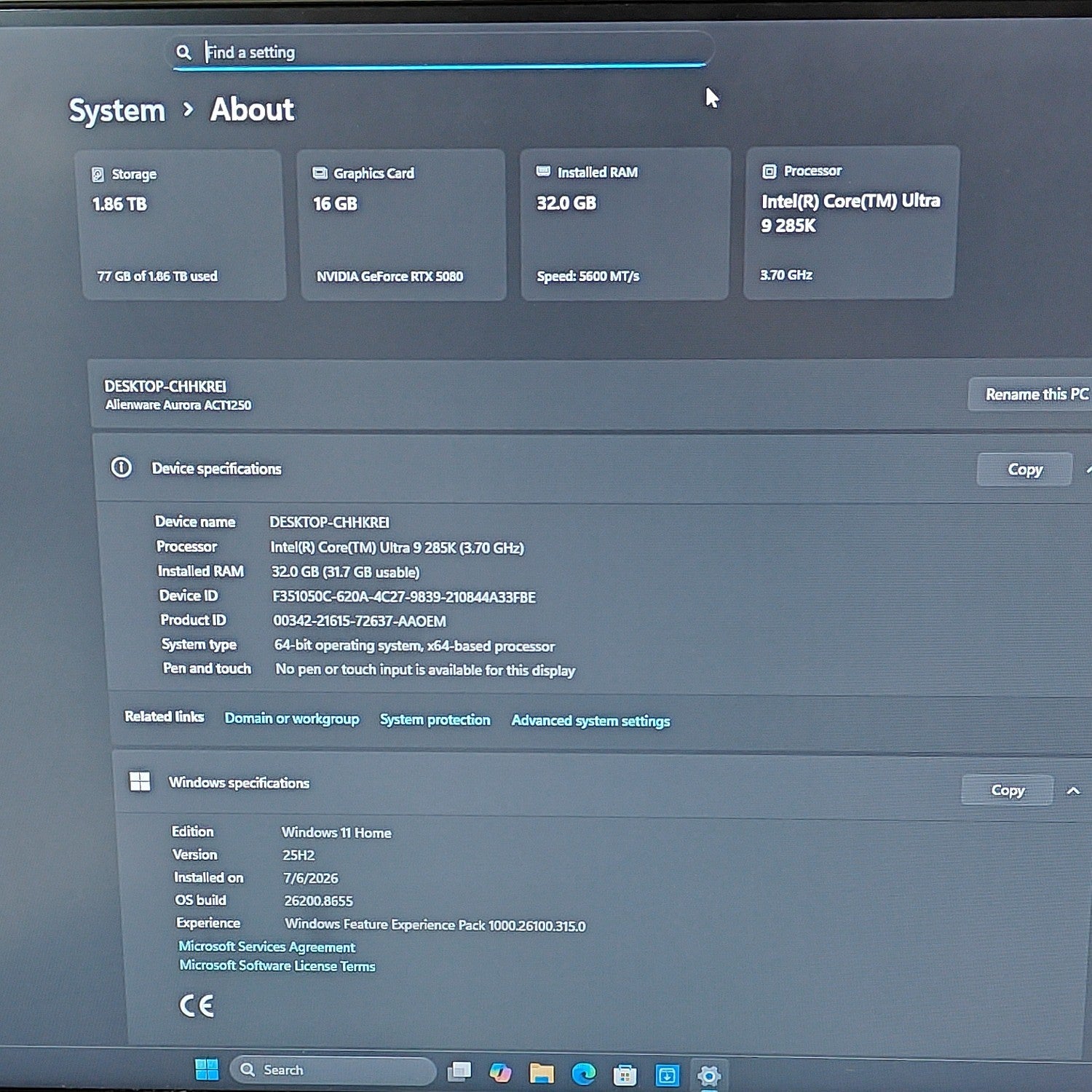Go back to System in breadcrumb
Image resolution: width=1092 pixels, height=1092 pixels.
(x=117, y=111)
